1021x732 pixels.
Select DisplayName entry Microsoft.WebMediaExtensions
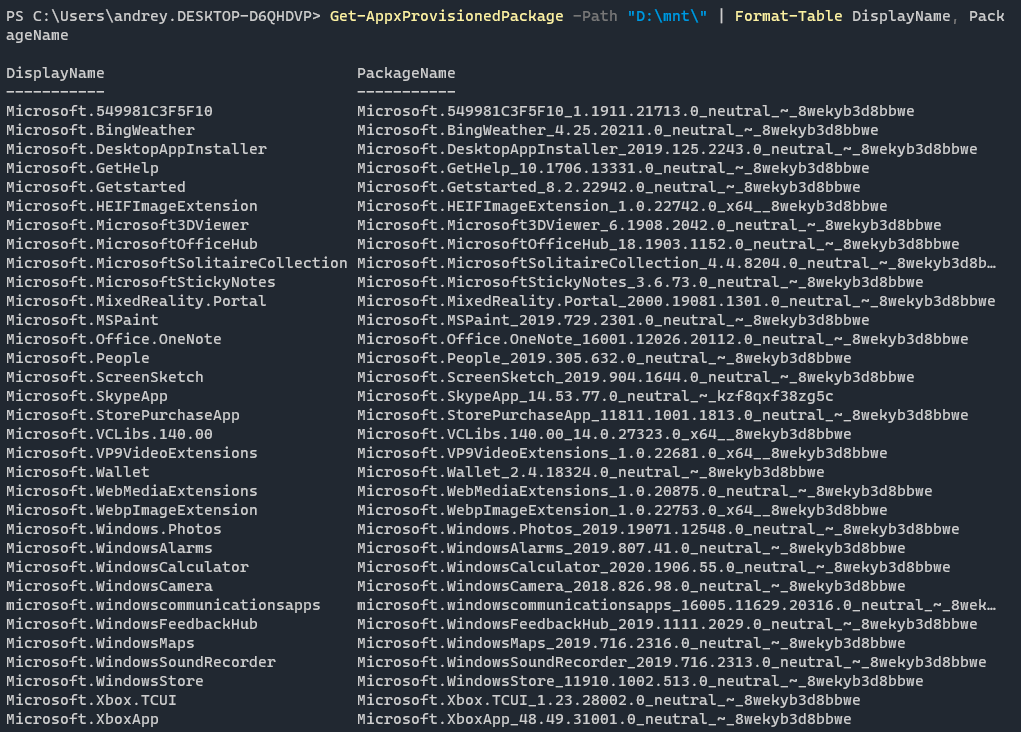click(x=132, y=491)
